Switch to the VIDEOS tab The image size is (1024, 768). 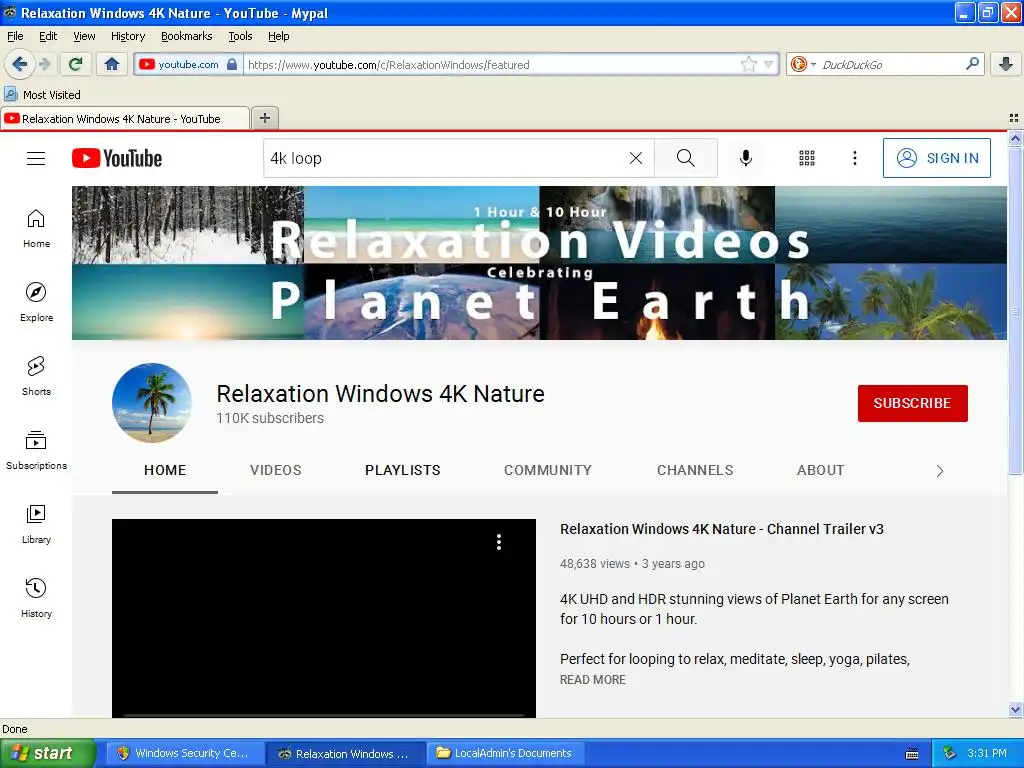276,470
